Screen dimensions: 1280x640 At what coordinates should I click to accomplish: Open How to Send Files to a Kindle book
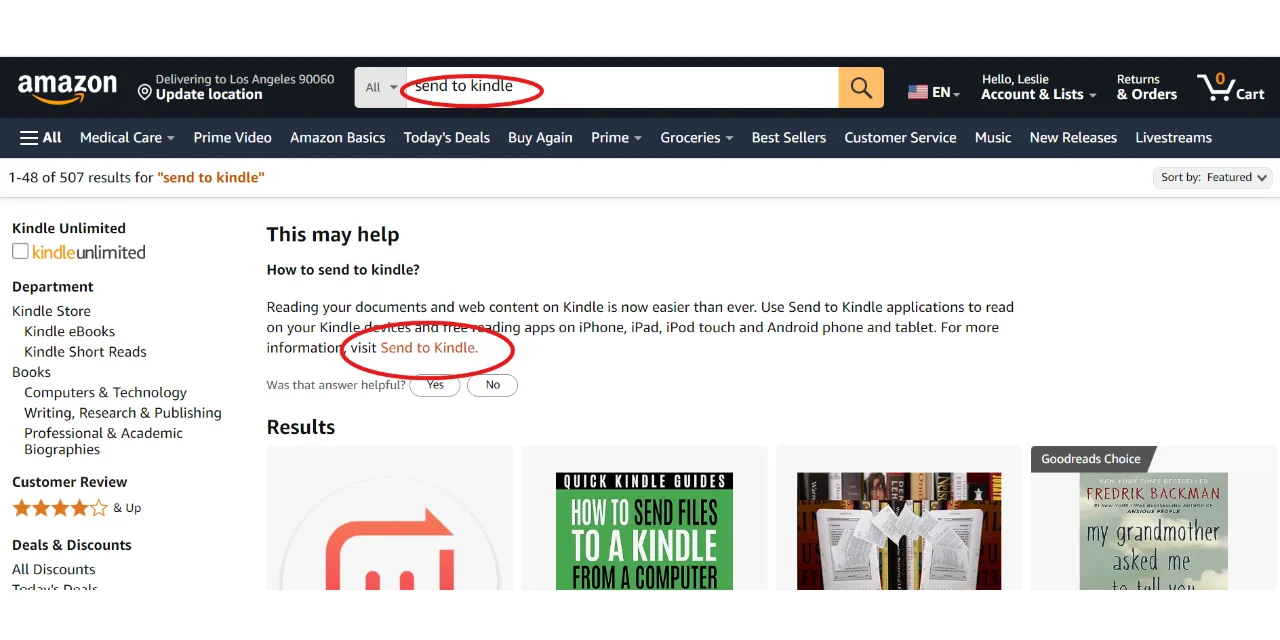coord(644,531)
